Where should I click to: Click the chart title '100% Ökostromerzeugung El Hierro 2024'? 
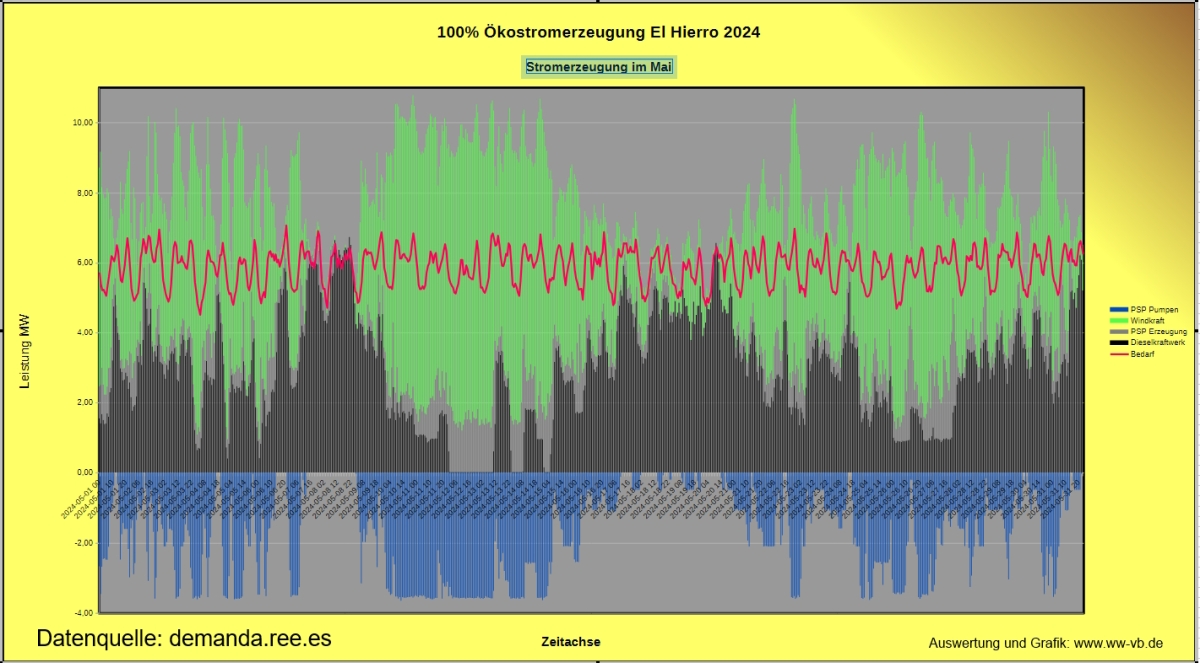click(599, 32)
